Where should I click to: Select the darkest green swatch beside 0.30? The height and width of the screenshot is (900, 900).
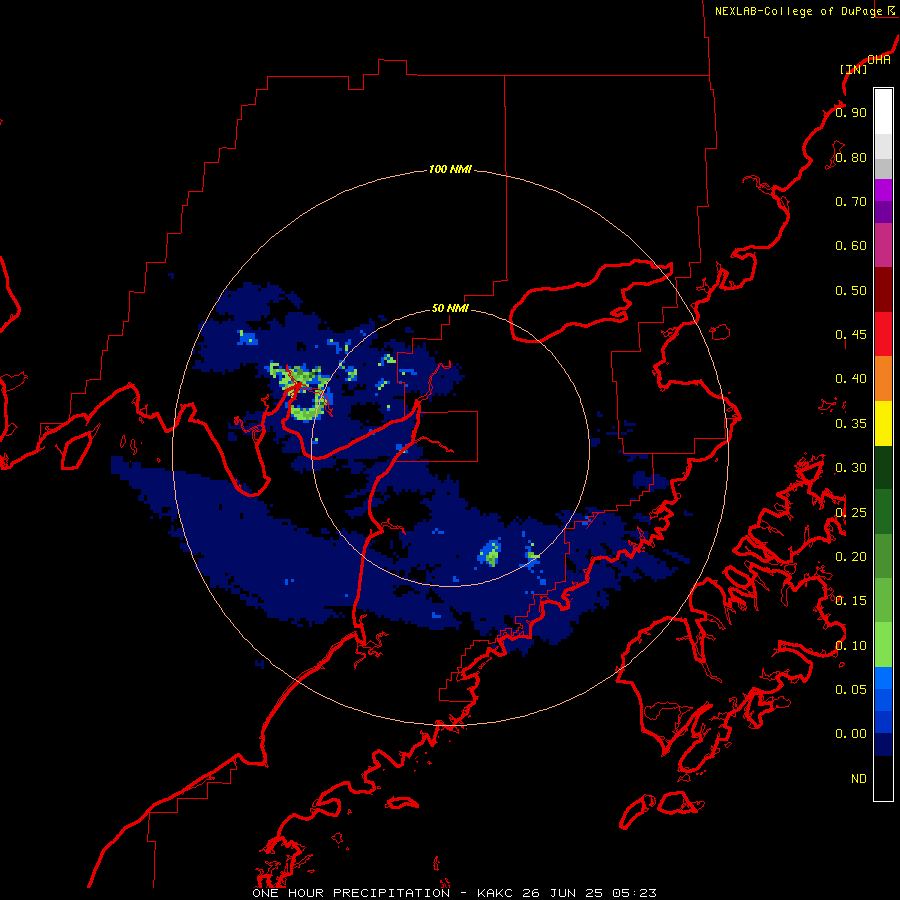coord(883,467)
